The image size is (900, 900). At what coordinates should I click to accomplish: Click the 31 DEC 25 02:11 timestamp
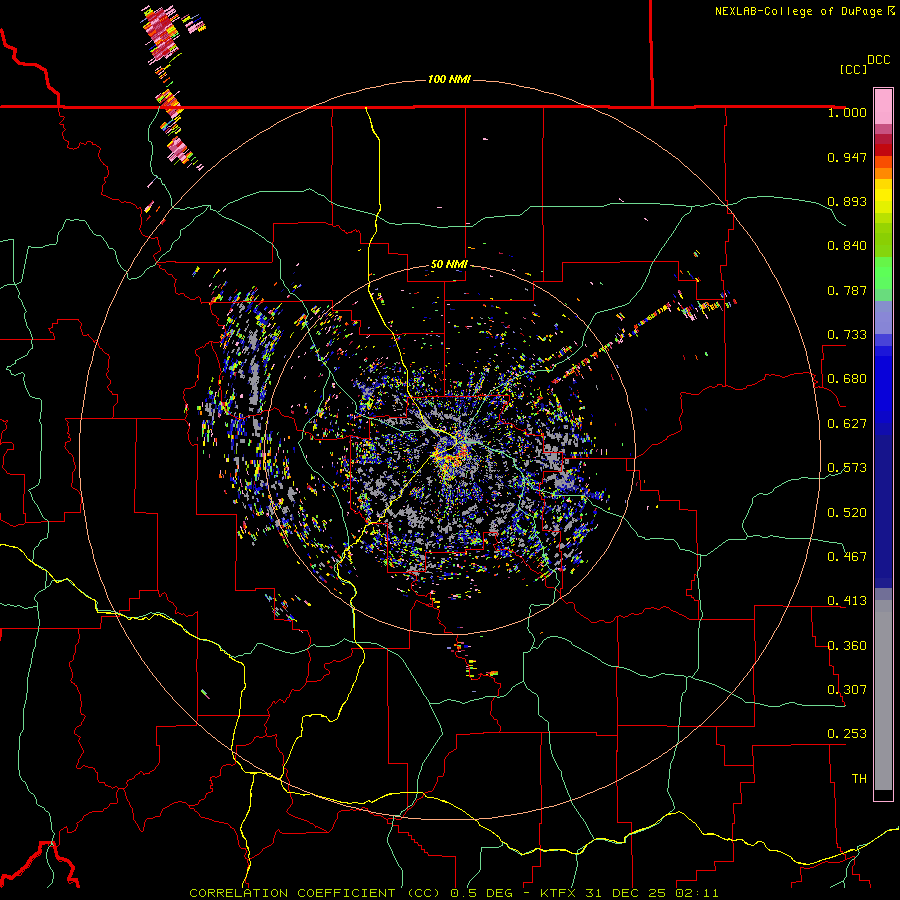651,893
